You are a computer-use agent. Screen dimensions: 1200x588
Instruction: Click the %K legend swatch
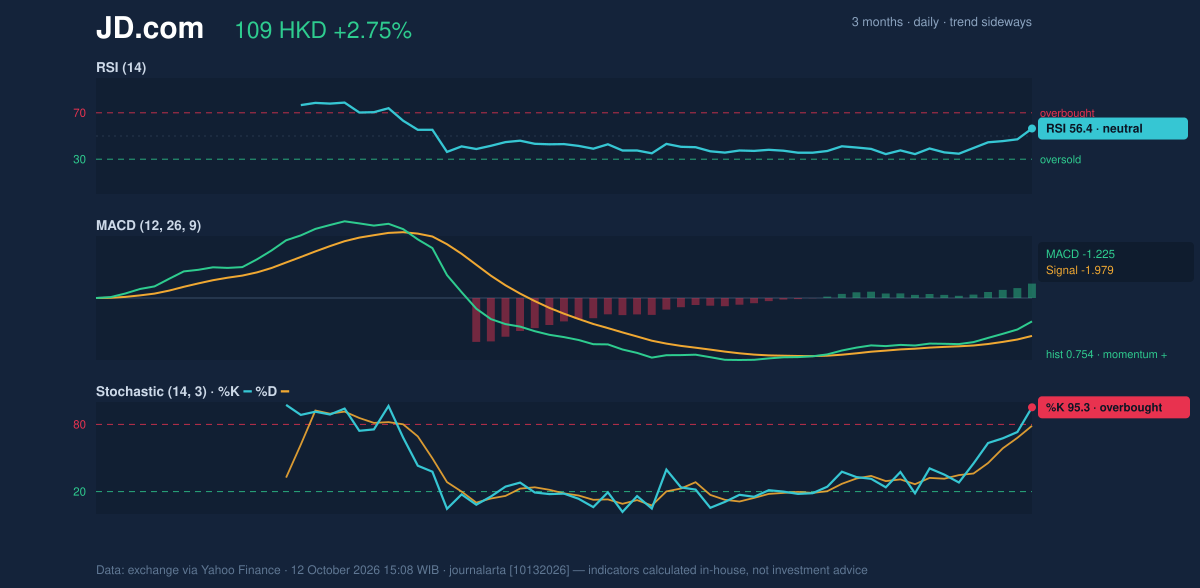tap(247, 391)
